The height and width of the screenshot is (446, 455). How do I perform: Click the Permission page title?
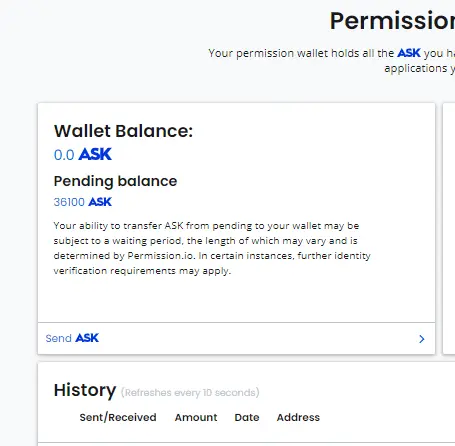(x=392, y=21)
